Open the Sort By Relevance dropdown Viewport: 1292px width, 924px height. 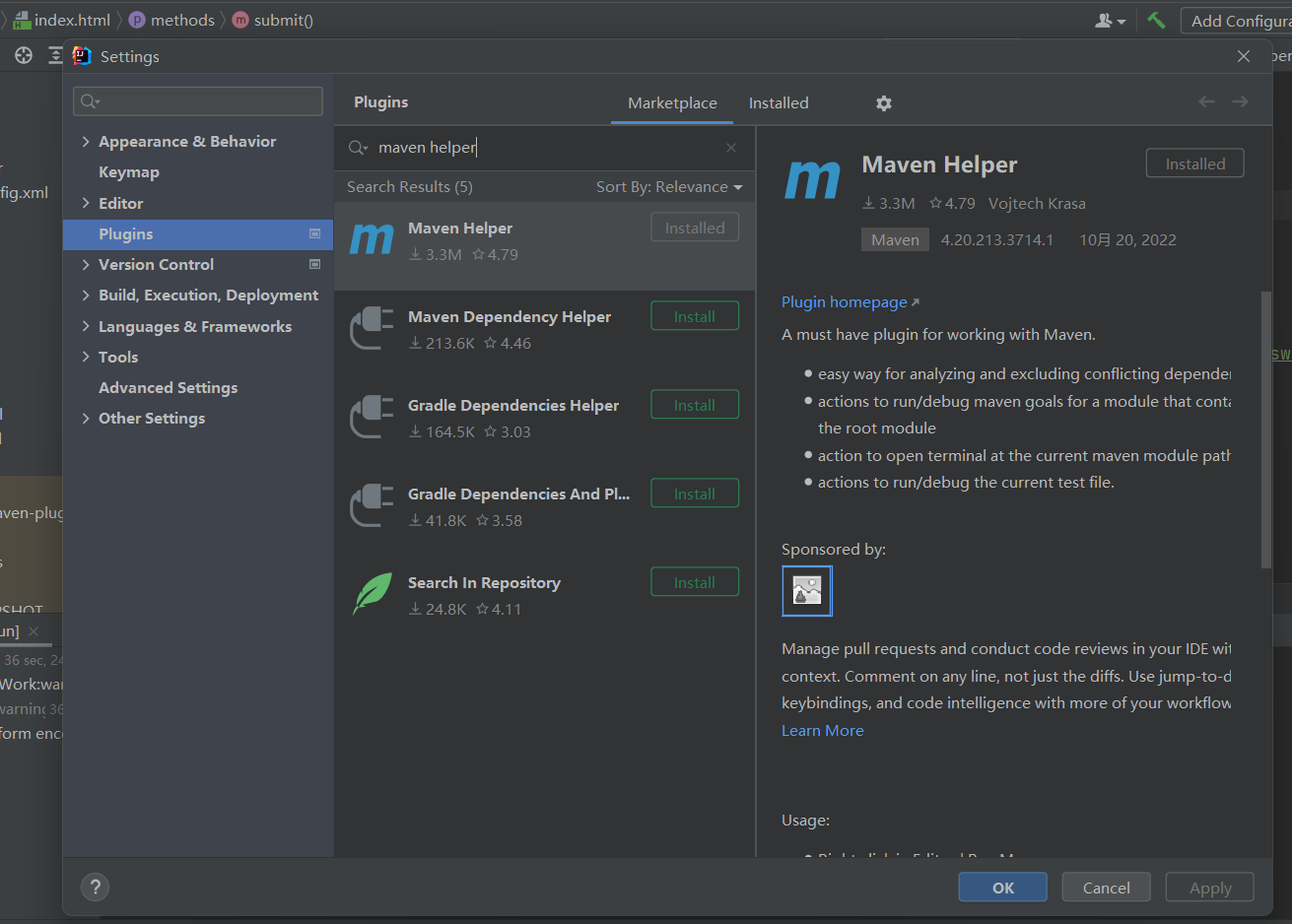coord(669,187)
